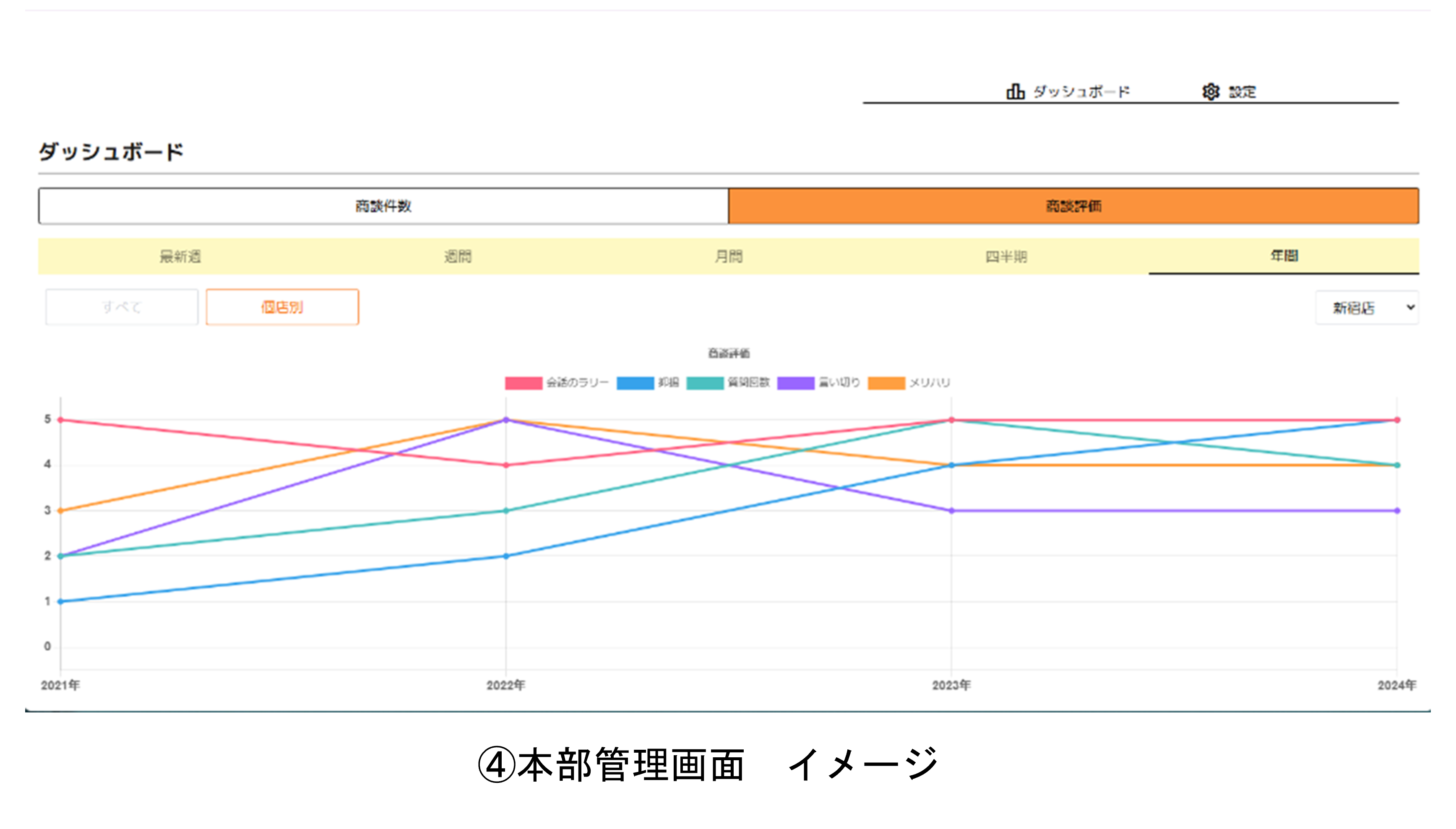Select the 最新週 period tab
This screenshot has width=1456, height=829.
click(x=180, y=256)
